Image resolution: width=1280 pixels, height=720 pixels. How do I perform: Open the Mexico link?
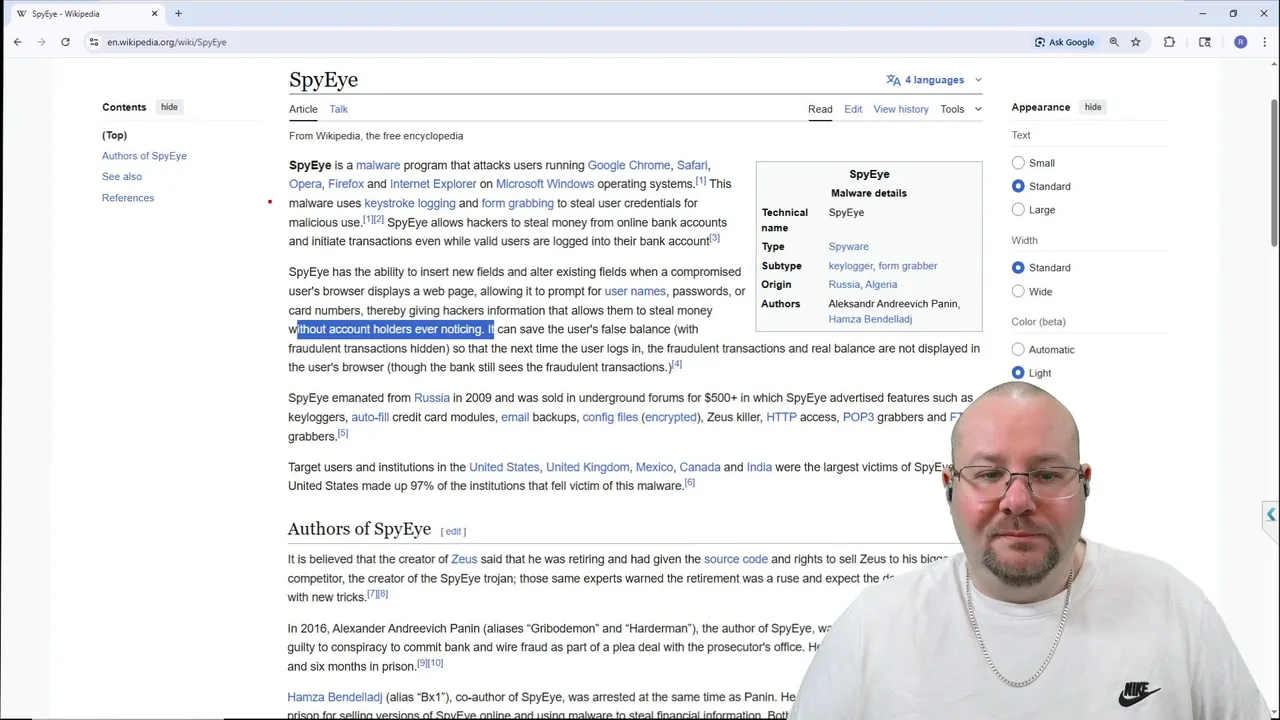[x=654, y=467]
